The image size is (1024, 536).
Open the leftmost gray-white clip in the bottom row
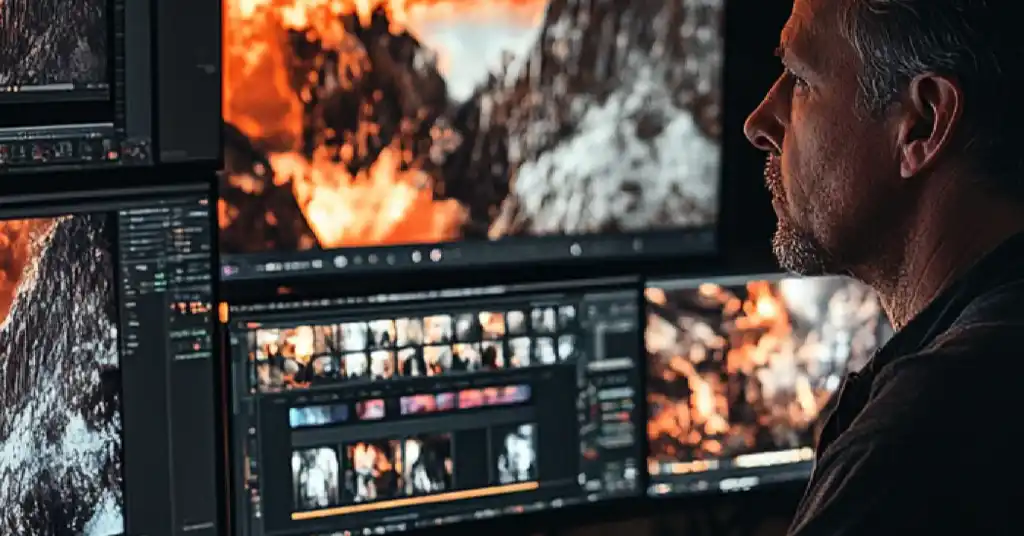tap(315, 477)
